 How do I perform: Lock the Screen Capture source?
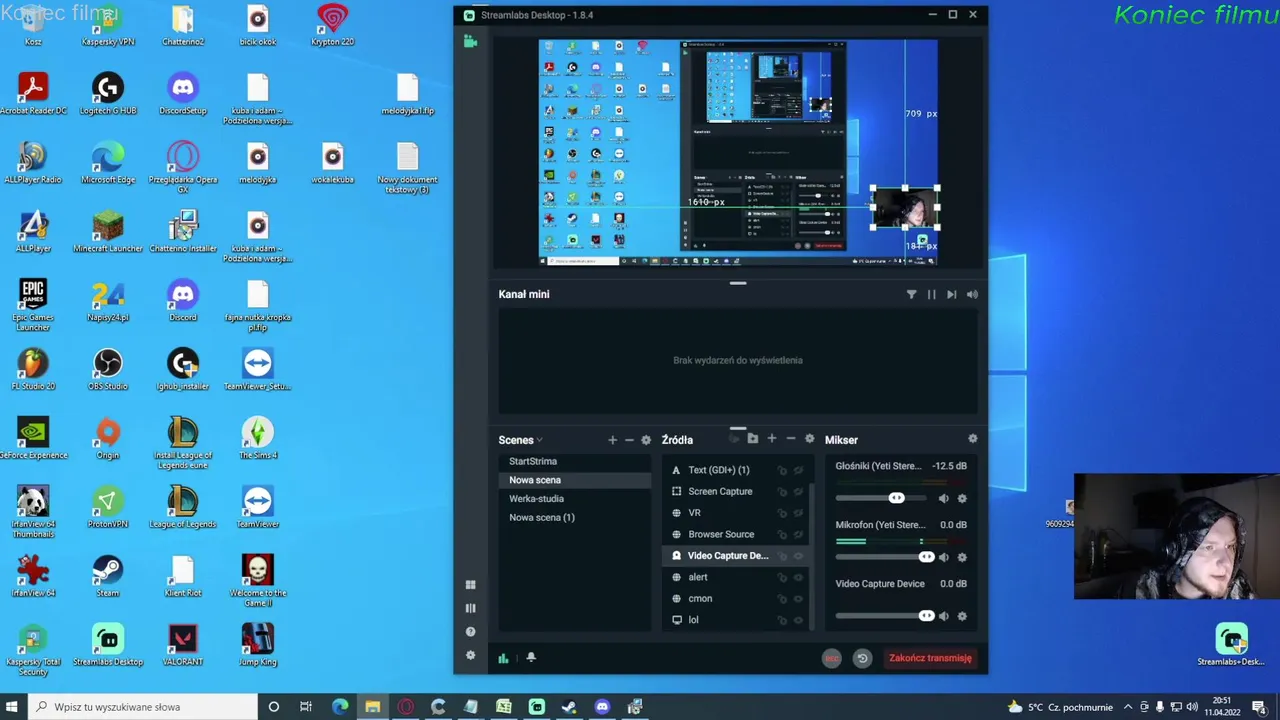pyautogui.click(x=783, y=492)
